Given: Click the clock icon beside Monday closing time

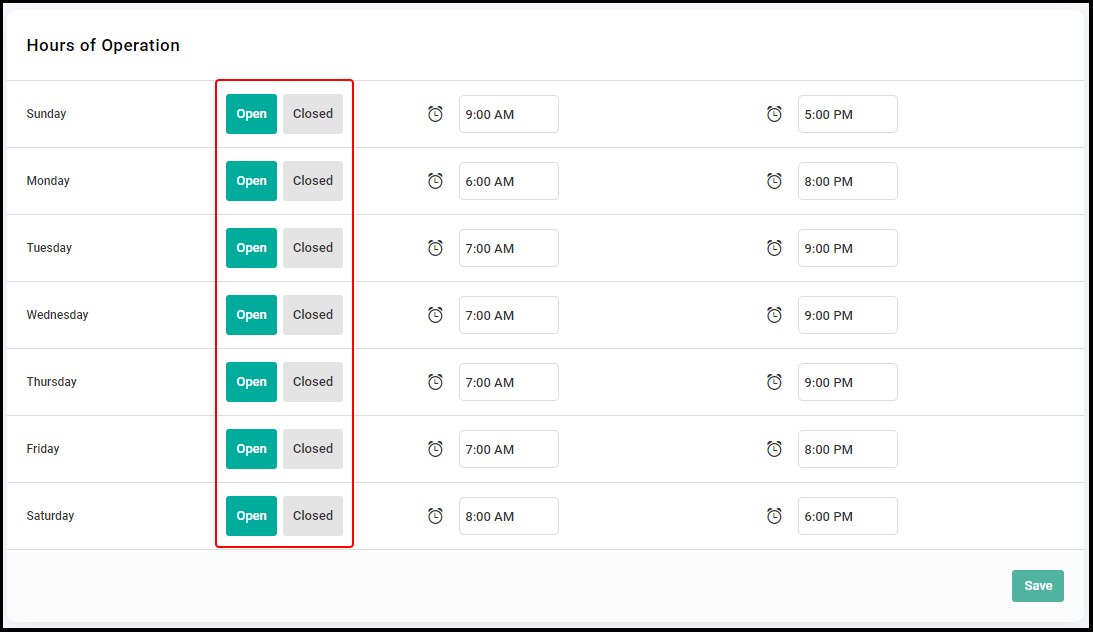Looking at the screenshot, I should 774,180.
